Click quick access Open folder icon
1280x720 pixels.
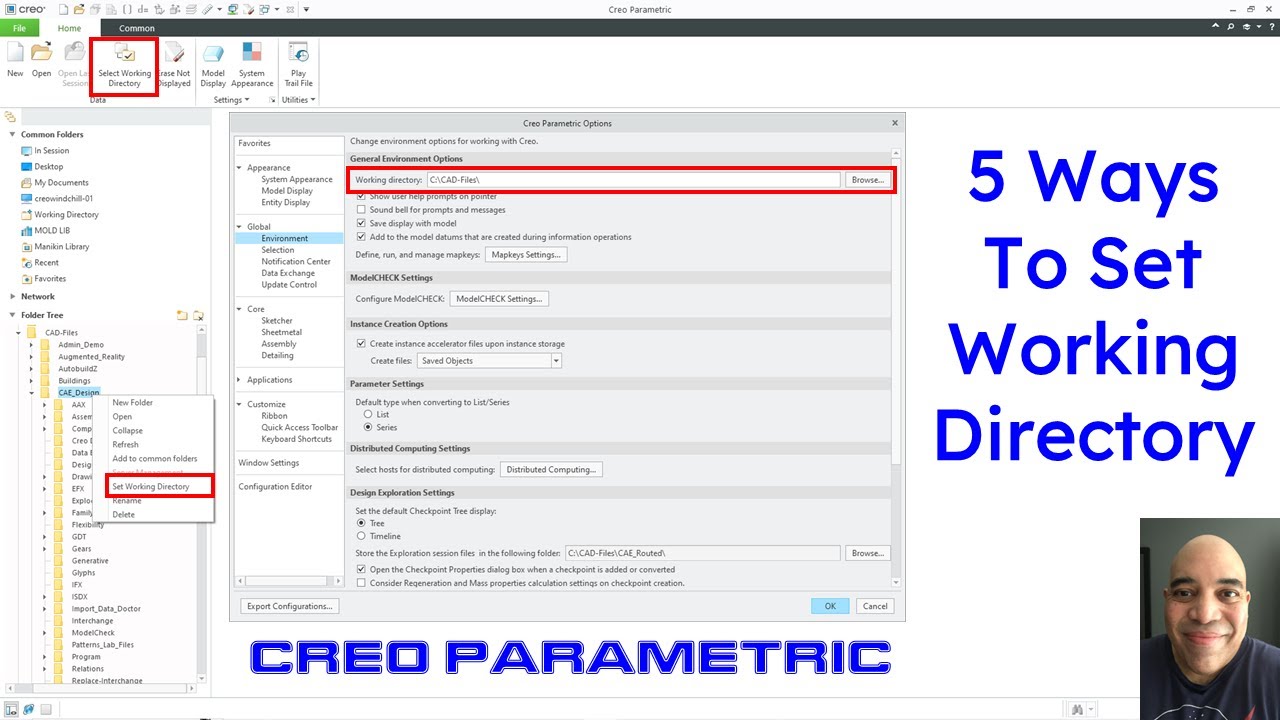(81, 9)
